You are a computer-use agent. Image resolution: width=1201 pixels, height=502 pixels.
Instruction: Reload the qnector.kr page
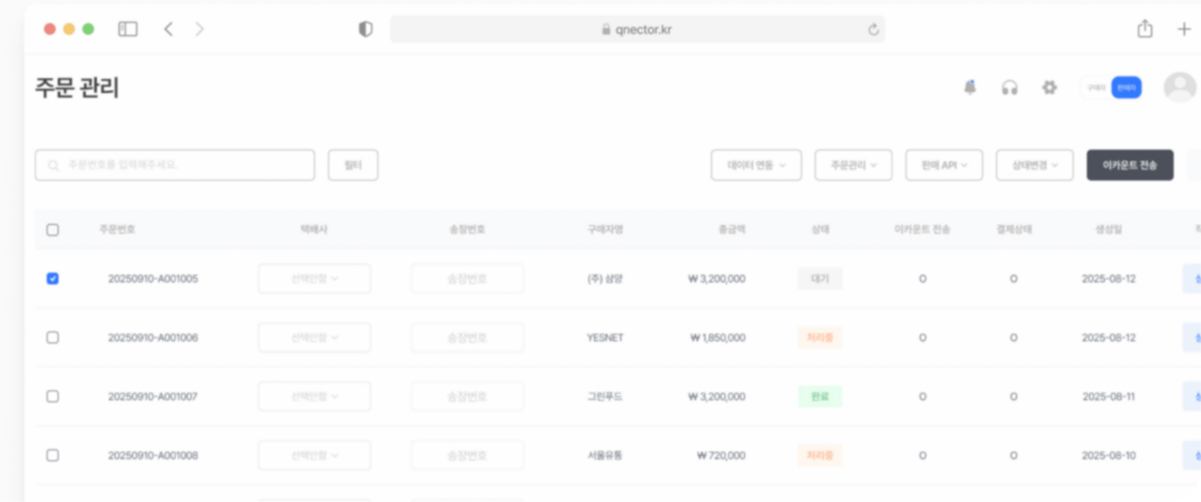[873, 30]
